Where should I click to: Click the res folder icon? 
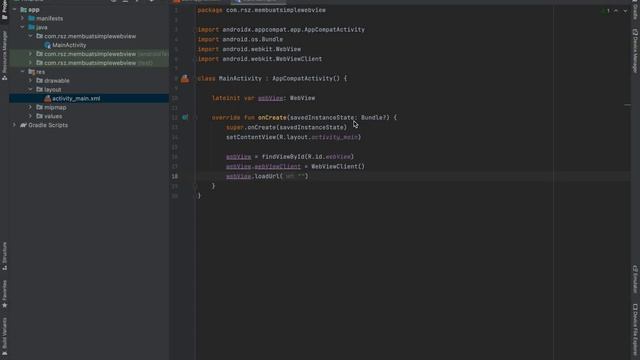click(31, 72)
